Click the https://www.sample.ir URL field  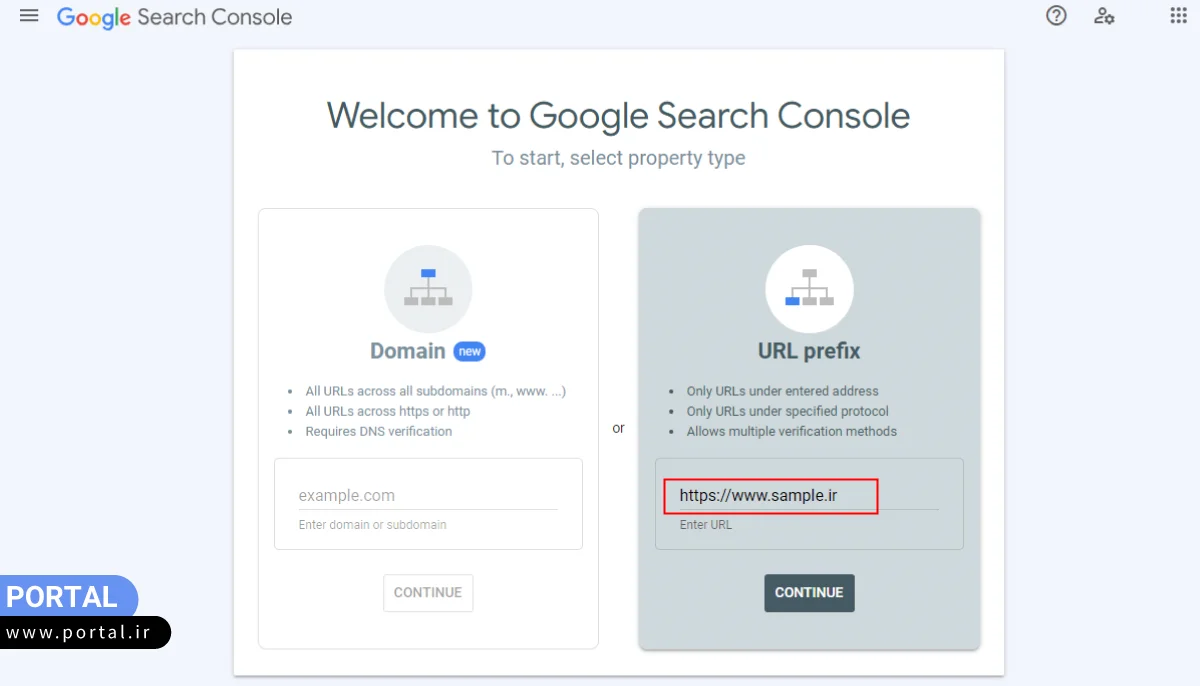(771, 495)
